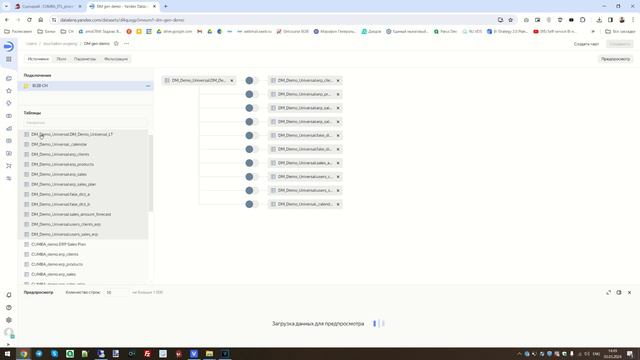The image size is (640, 360).
Task: Open a new browser tab
Action: point(166,7)
